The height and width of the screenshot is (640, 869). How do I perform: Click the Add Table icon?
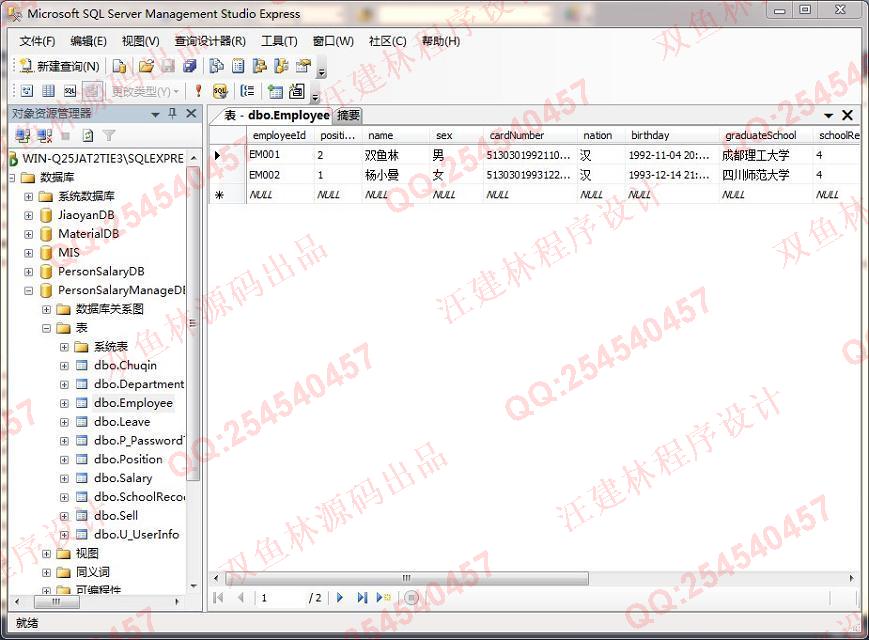pos(275,90)
